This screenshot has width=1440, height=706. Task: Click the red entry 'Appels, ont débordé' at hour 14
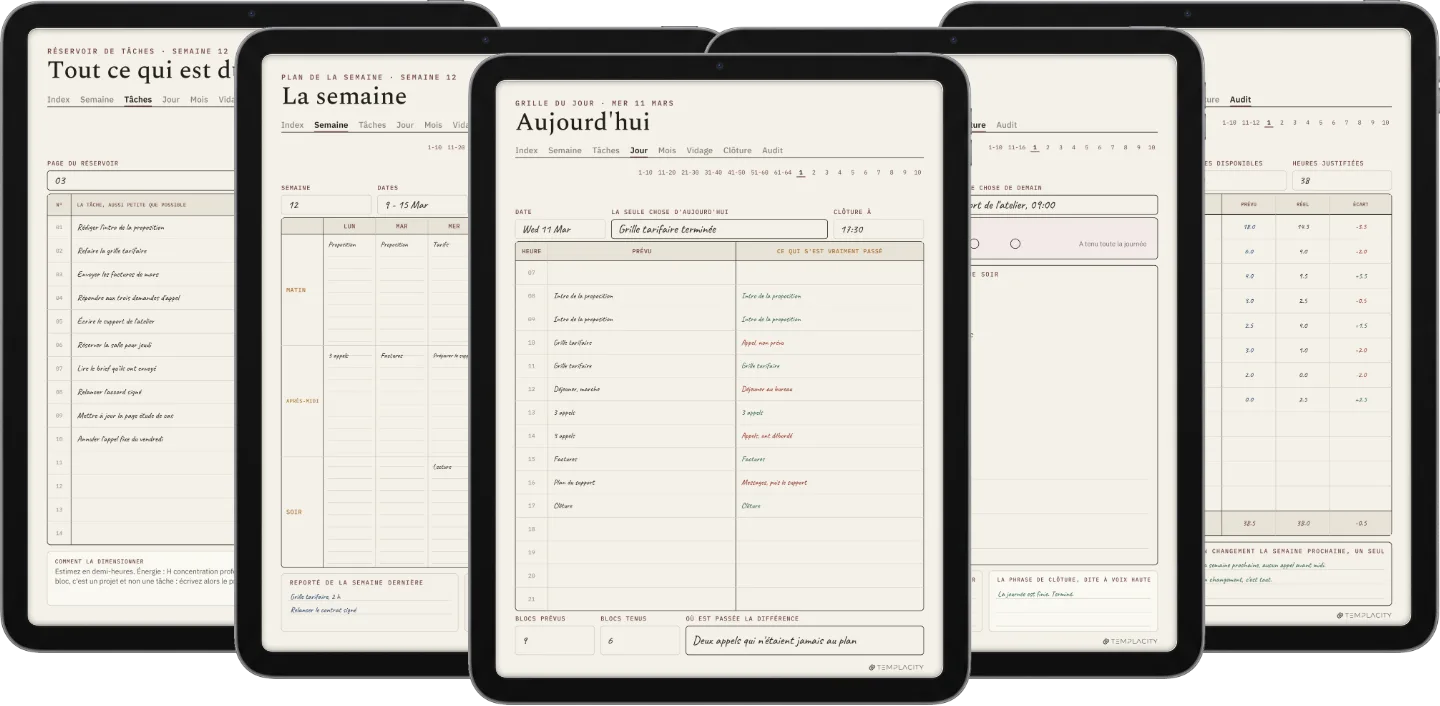767,436
